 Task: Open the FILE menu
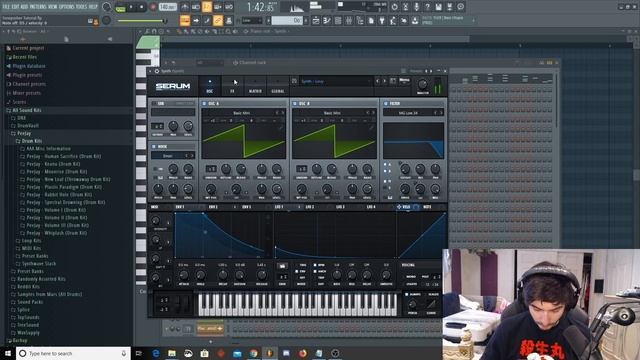point(7,7)
